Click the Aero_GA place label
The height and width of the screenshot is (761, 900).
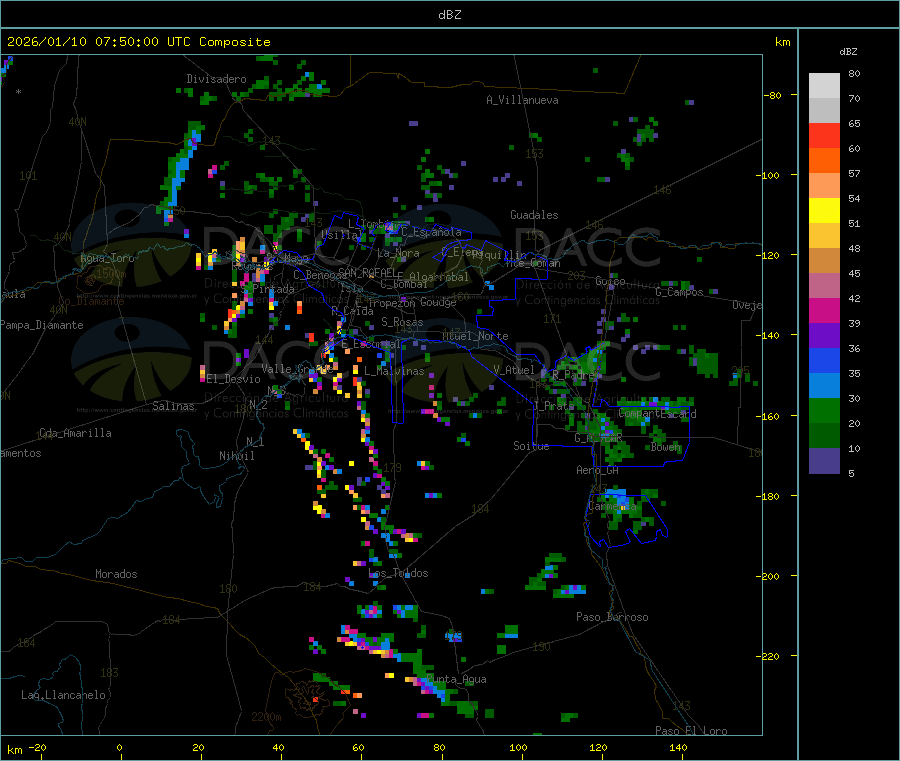(598, 470)
